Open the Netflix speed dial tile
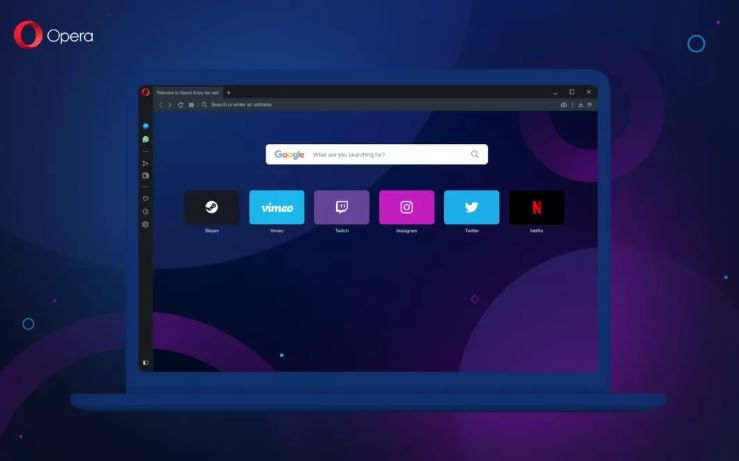The image size is (739, 461). 536,207
